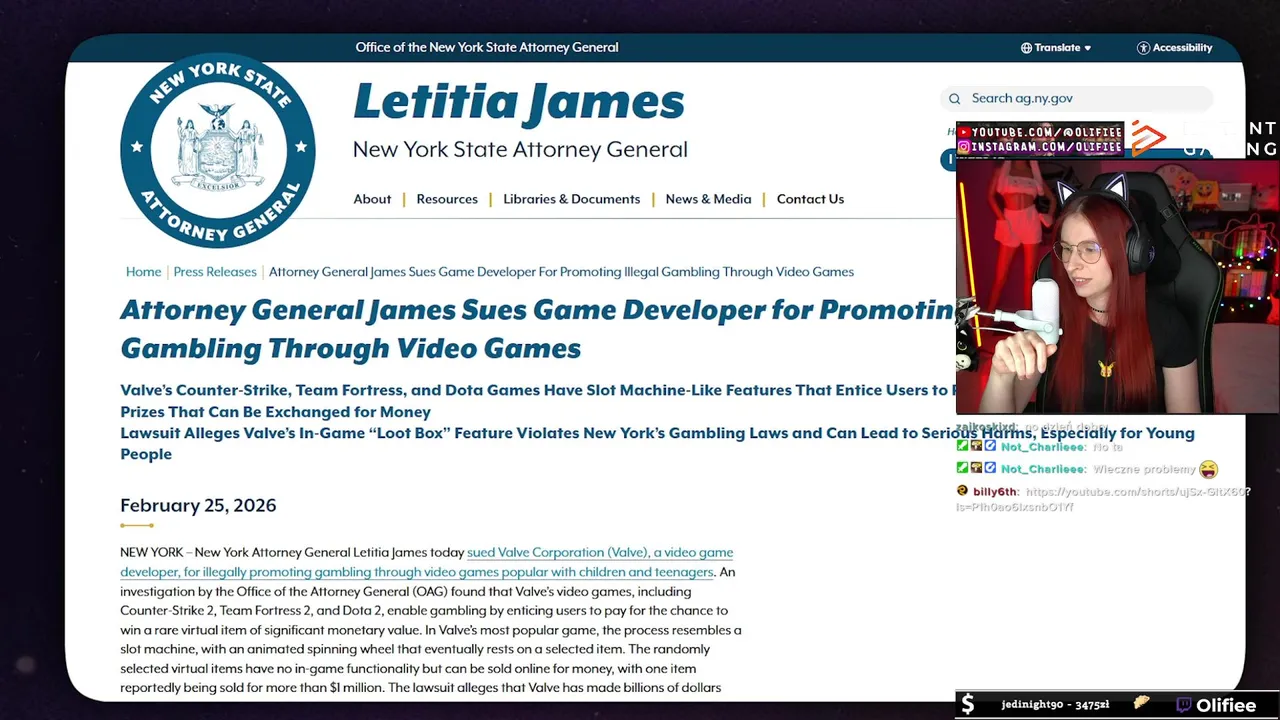Open the Libraries & Documents menu
Image resolution: width=1280 pixels, height=720 pixels.
(x=572, y=199)
